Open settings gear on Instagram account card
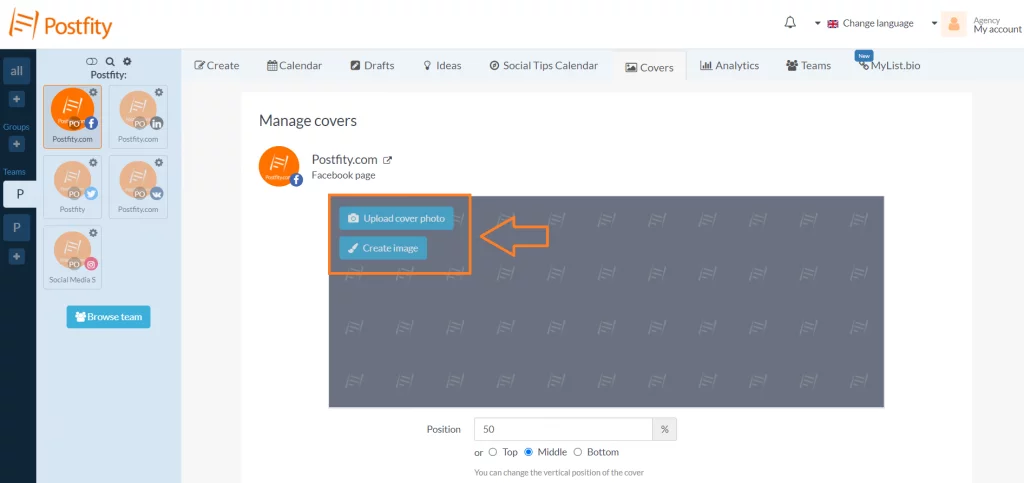The width and height of the screenshot is (1024, 483). 93,232
